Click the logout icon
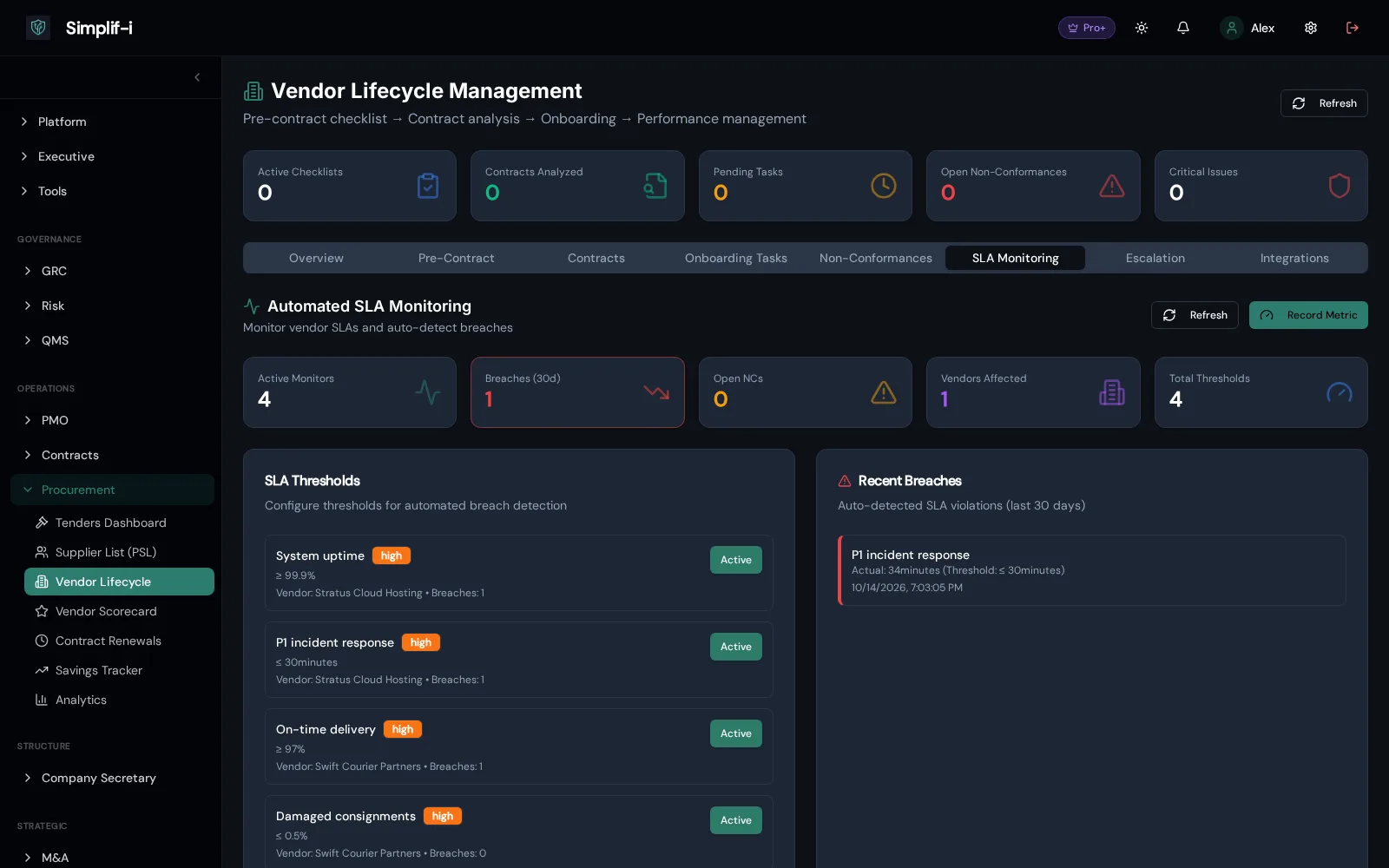Image resolution: width=1389 pixels, height=868 pixels. (x=1353, y=28)
